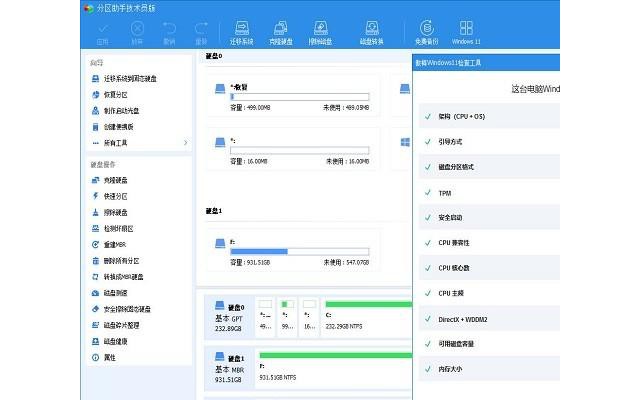Viewport: 640px width, 400px height.
Task: Click the CPU 核心数 check row
Action: pyautogui.click(x=489, y=268)
